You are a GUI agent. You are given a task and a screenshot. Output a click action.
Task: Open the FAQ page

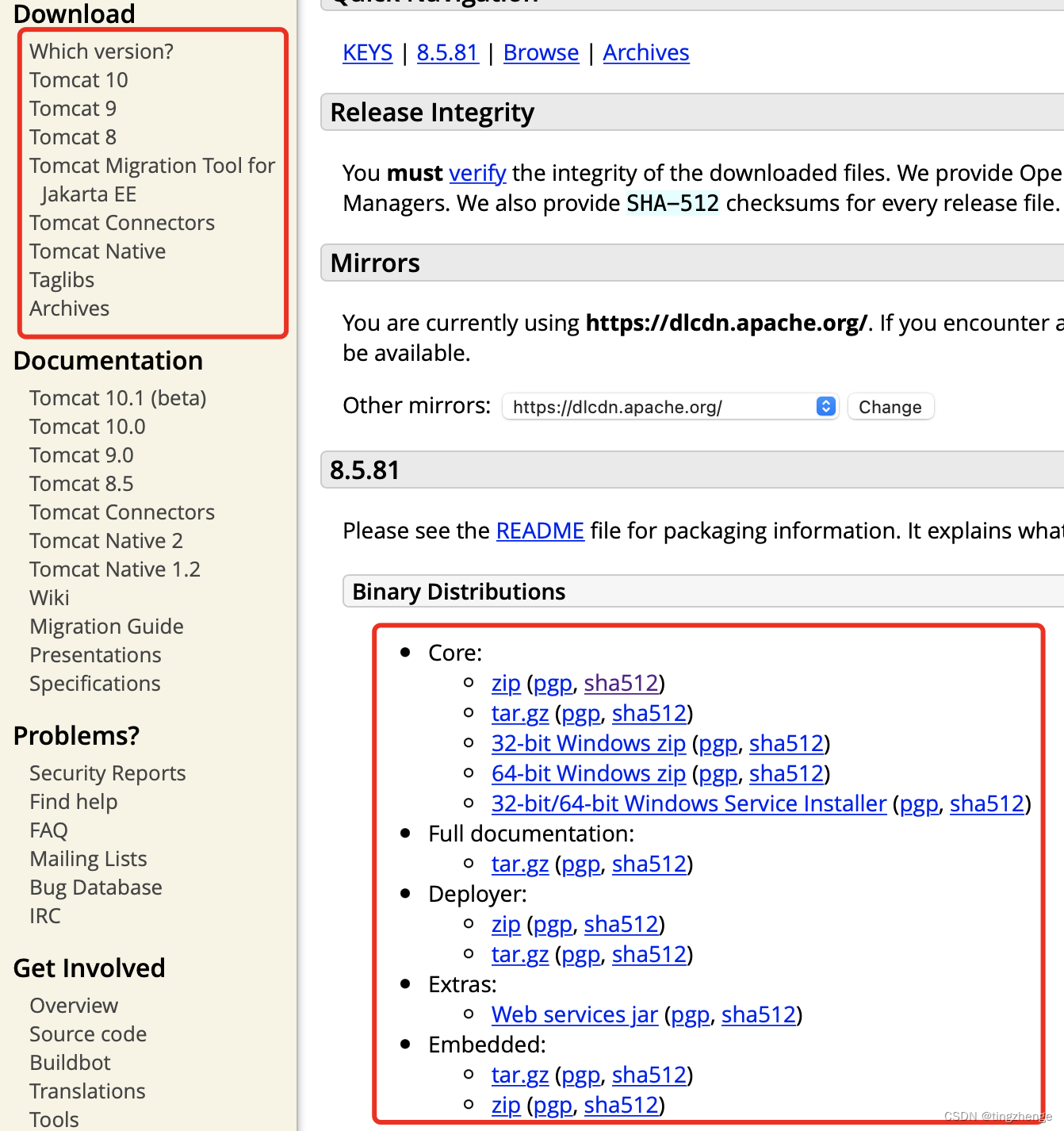tap(48, 830)
